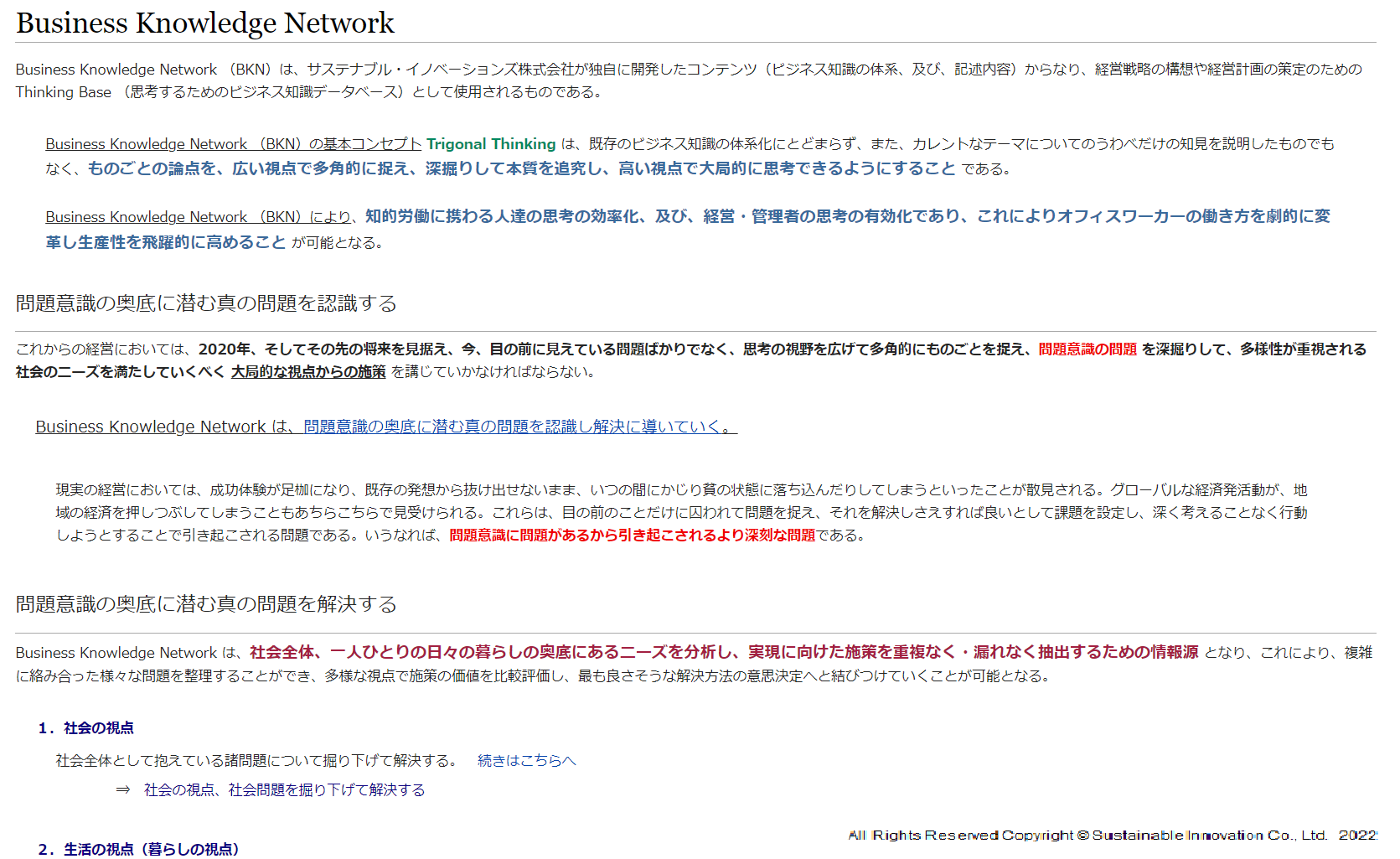Click bold text 2020年、そしてその先の将来を見据え
Image resolution: width=1400 pixels, height=859 pixels.
click(326, 349)
